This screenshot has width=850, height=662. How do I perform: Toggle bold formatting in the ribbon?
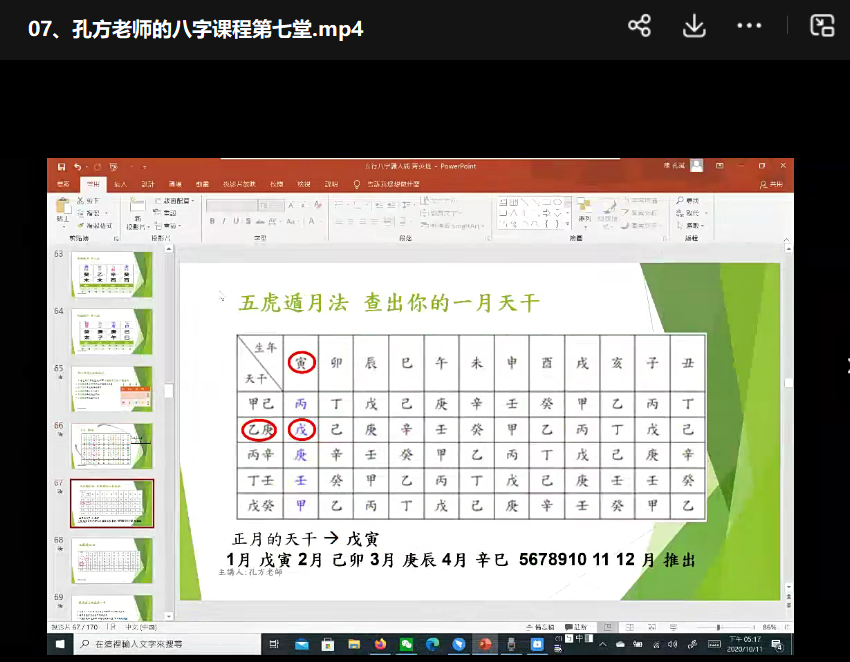click(x=211, y=221)
